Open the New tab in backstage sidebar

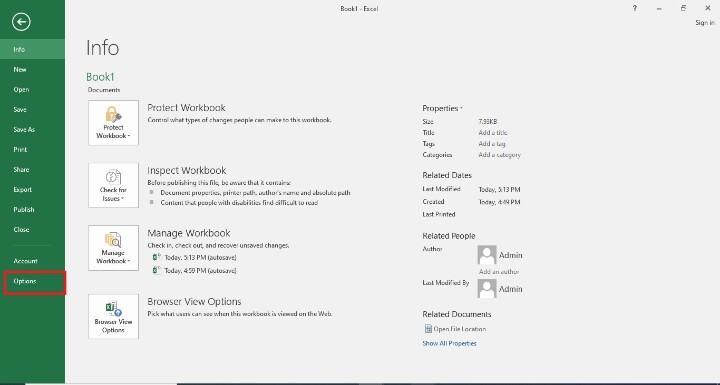32,69
